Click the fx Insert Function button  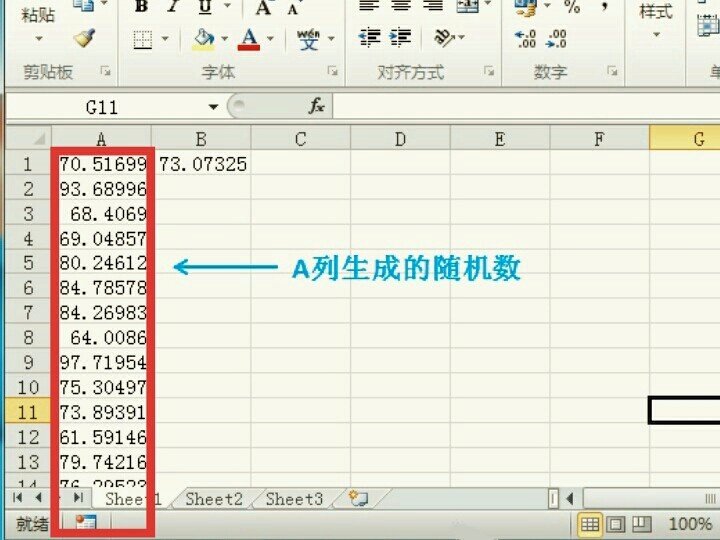tap(317, 107)
